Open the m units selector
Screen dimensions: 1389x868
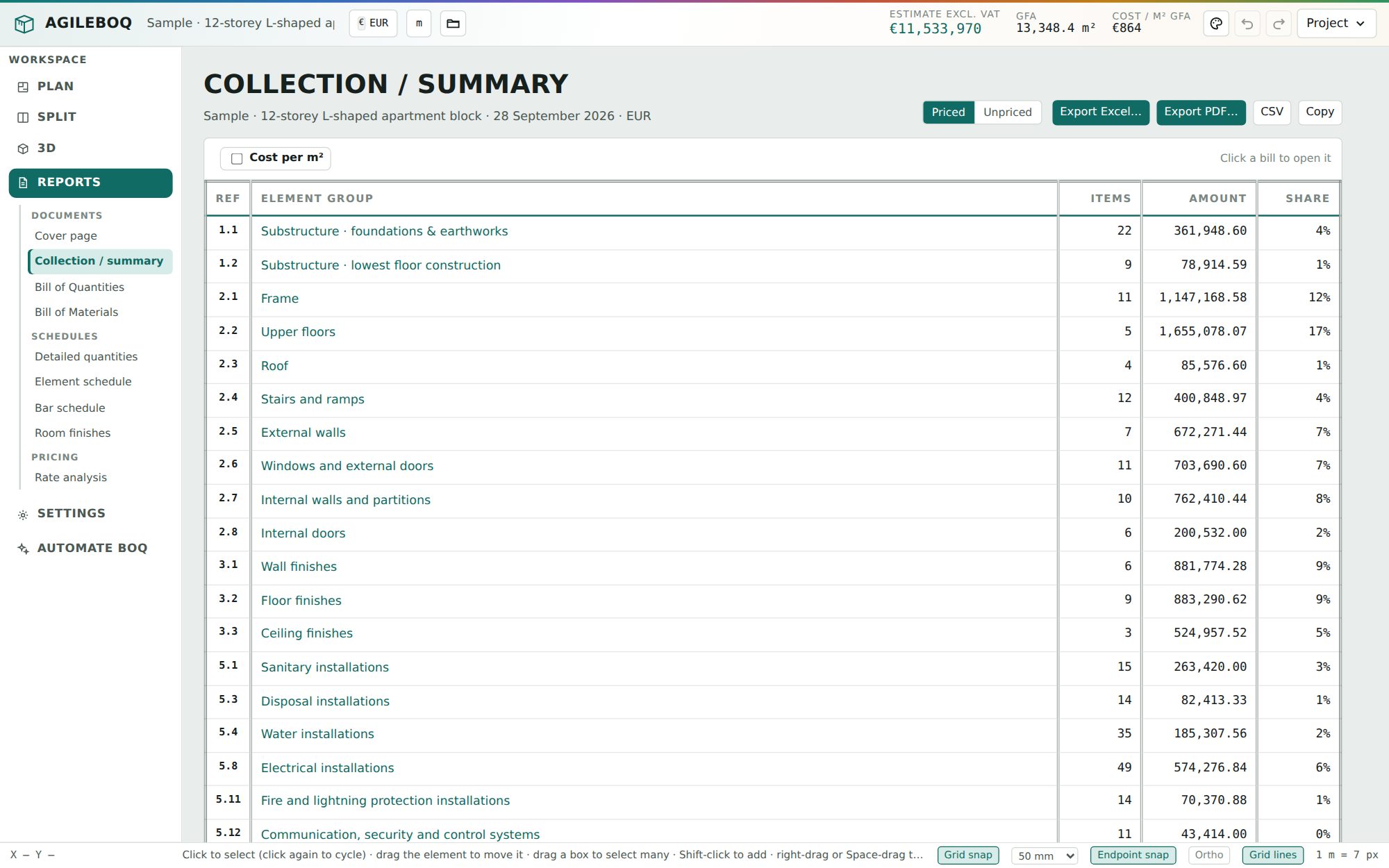click(419, 24)
